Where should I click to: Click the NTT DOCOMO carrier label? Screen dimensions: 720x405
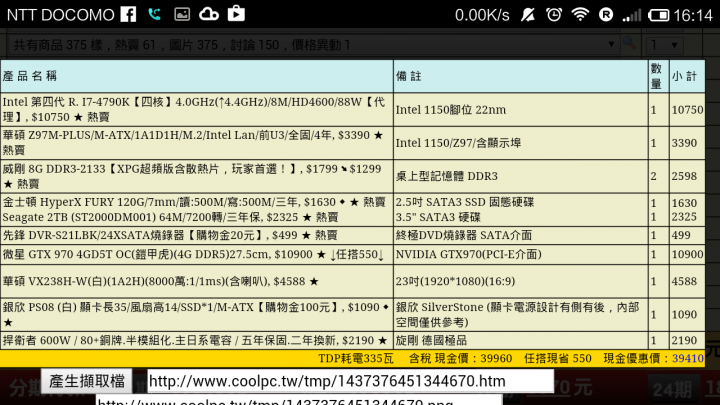[61, 15]
